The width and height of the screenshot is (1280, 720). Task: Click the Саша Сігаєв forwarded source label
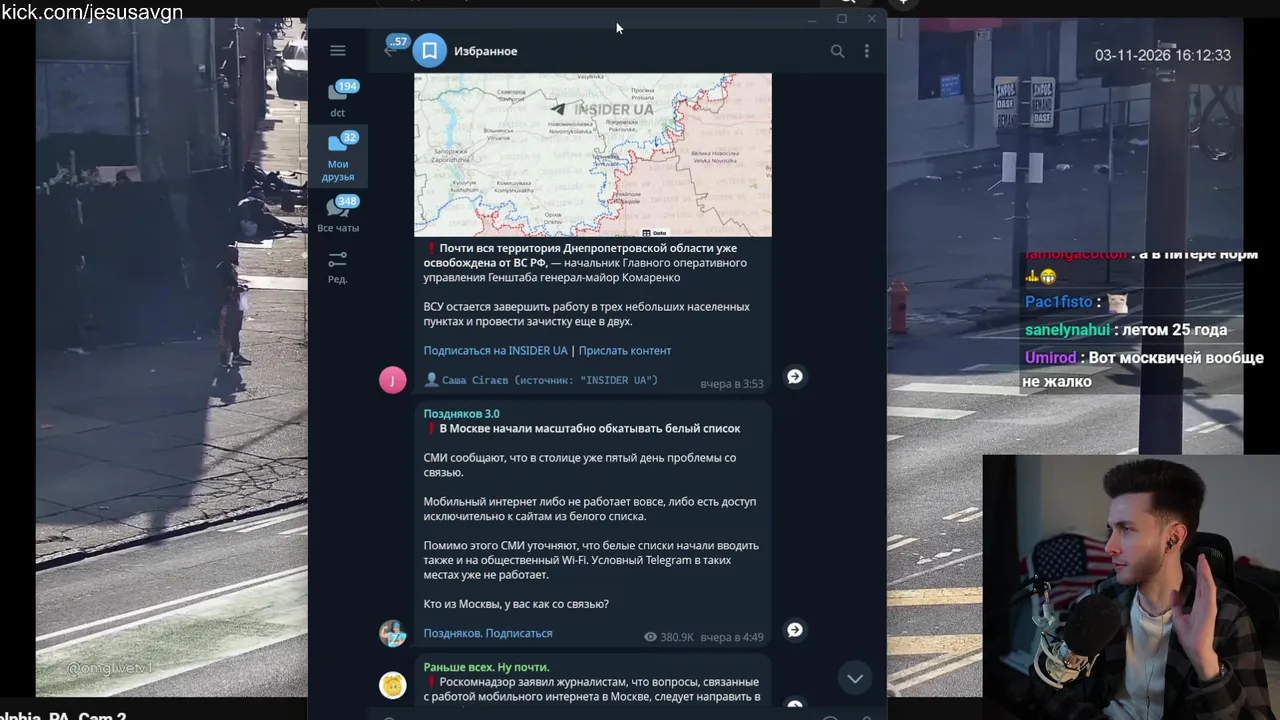(x=541, y=381)
